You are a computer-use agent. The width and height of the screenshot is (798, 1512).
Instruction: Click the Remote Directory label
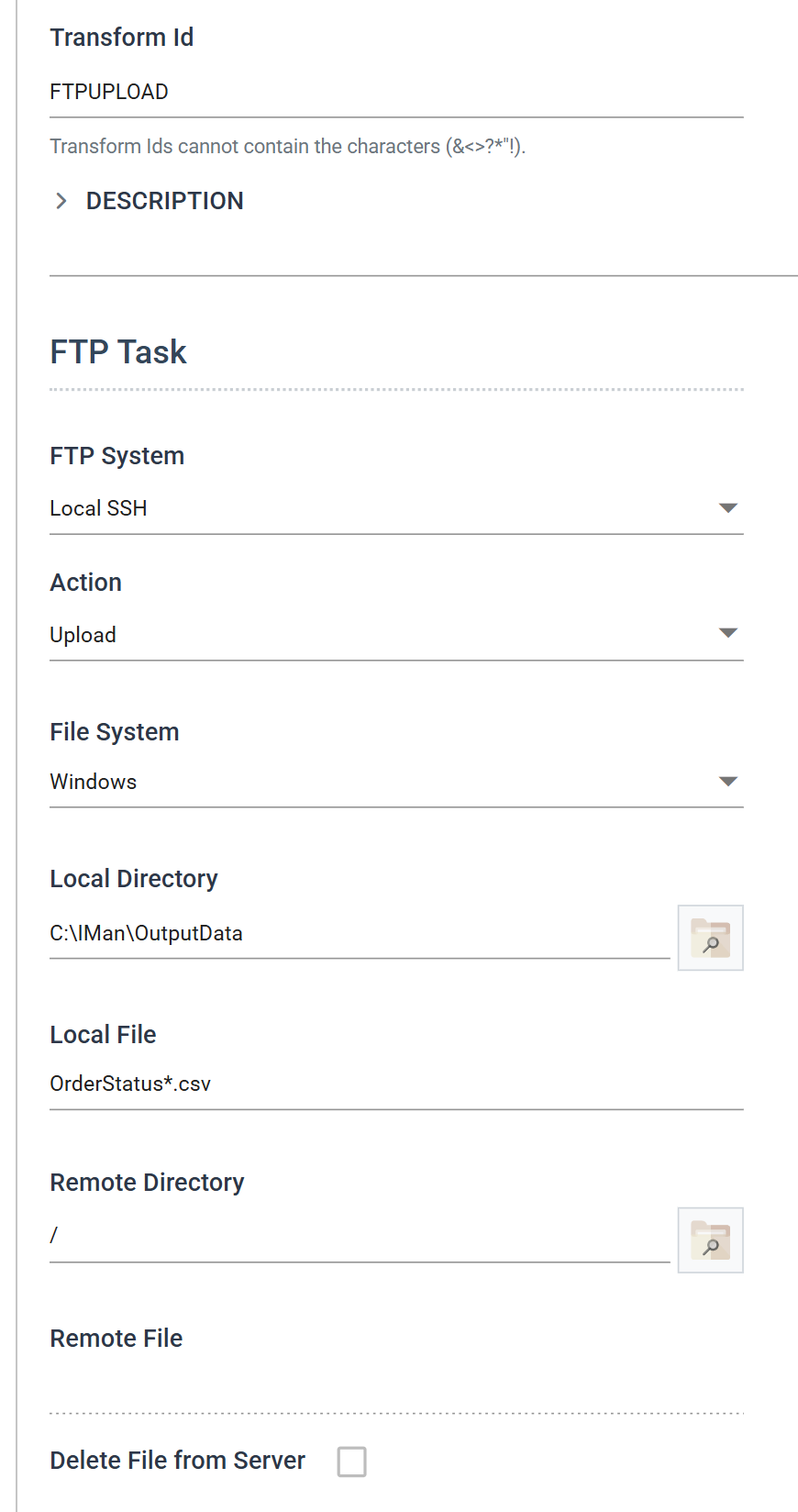(x=148, y=1183)
